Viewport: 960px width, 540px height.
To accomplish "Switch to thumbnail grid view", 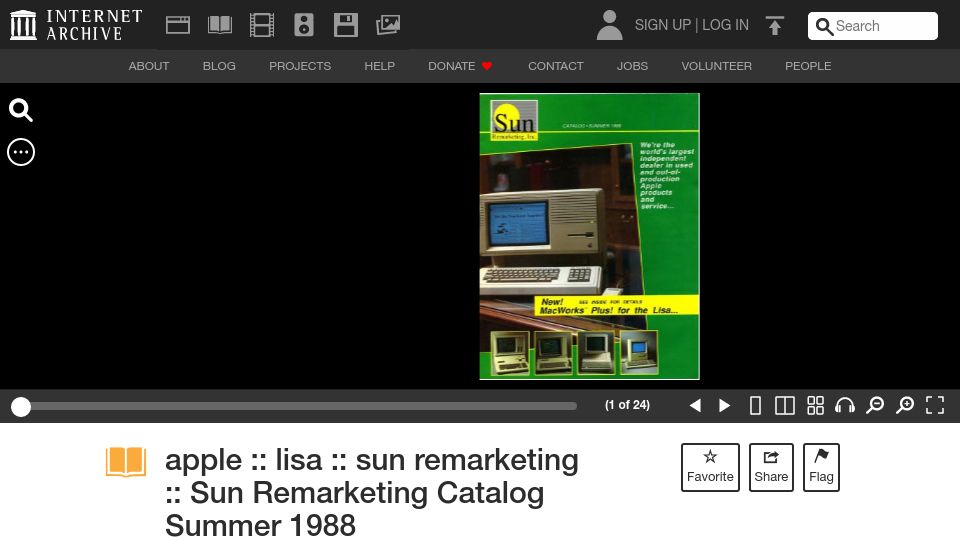I will click(x=815, y=405).
